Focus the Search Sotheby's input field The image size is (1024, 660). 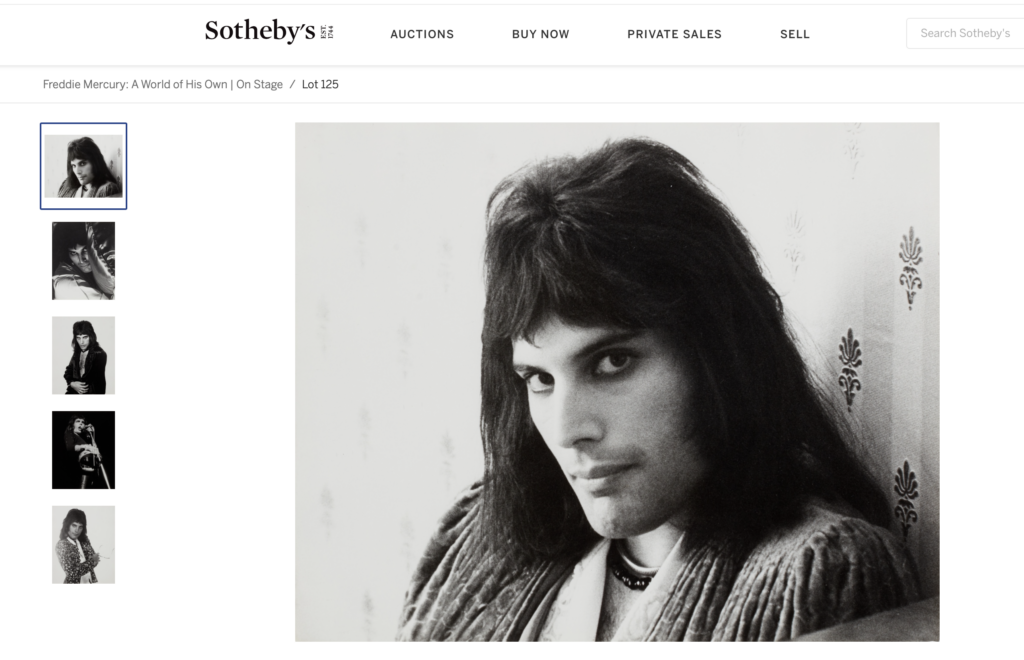tap(965, 33)
